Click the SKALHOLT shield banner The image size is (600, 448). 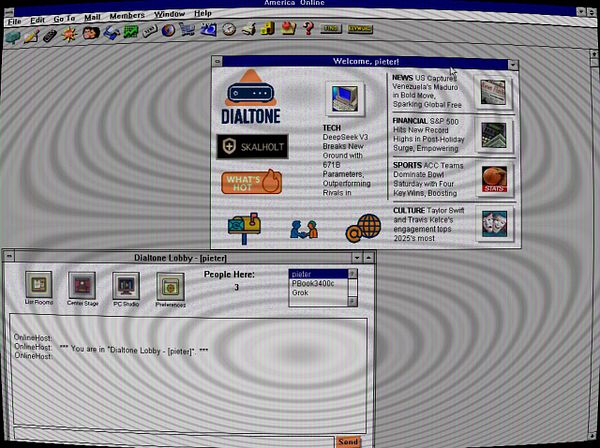(x=252, y=147)
